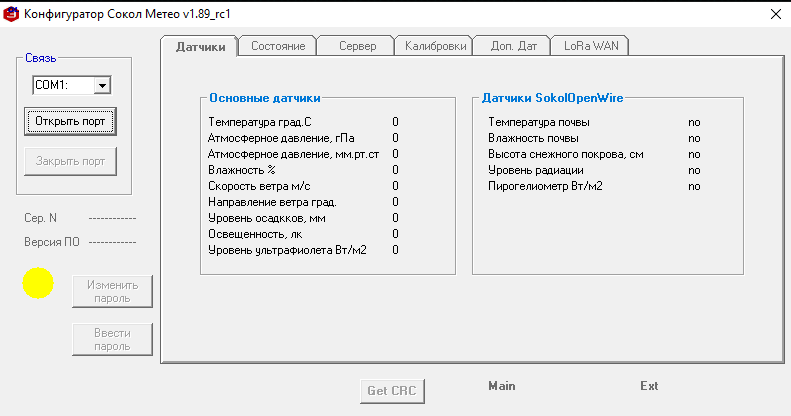Viewport: 791px width, 416px height.
Task: Click the Изменить пароль button
Action: [112, 291]
